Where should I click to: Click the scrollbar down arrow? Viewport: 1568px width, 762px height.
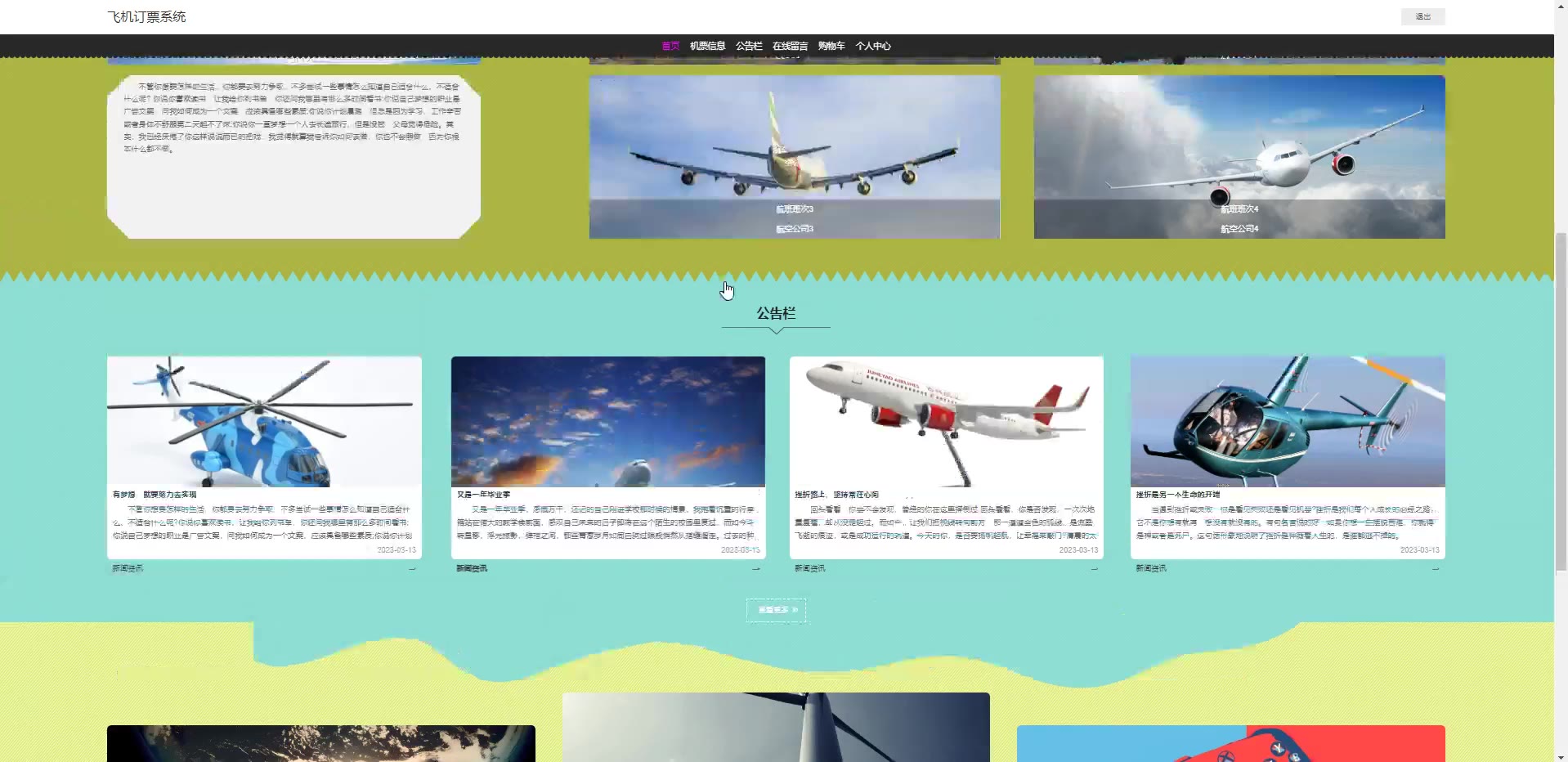point(1561,755)
